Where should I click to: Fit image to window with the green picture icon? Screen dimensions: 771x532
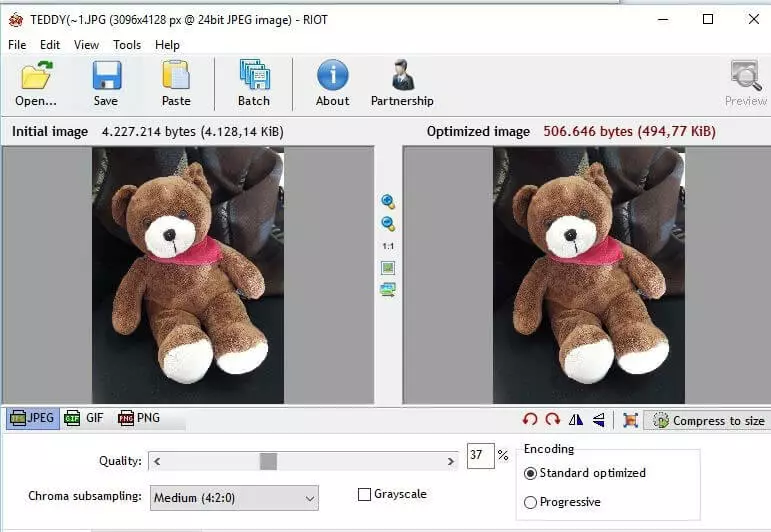pos(388,268)
